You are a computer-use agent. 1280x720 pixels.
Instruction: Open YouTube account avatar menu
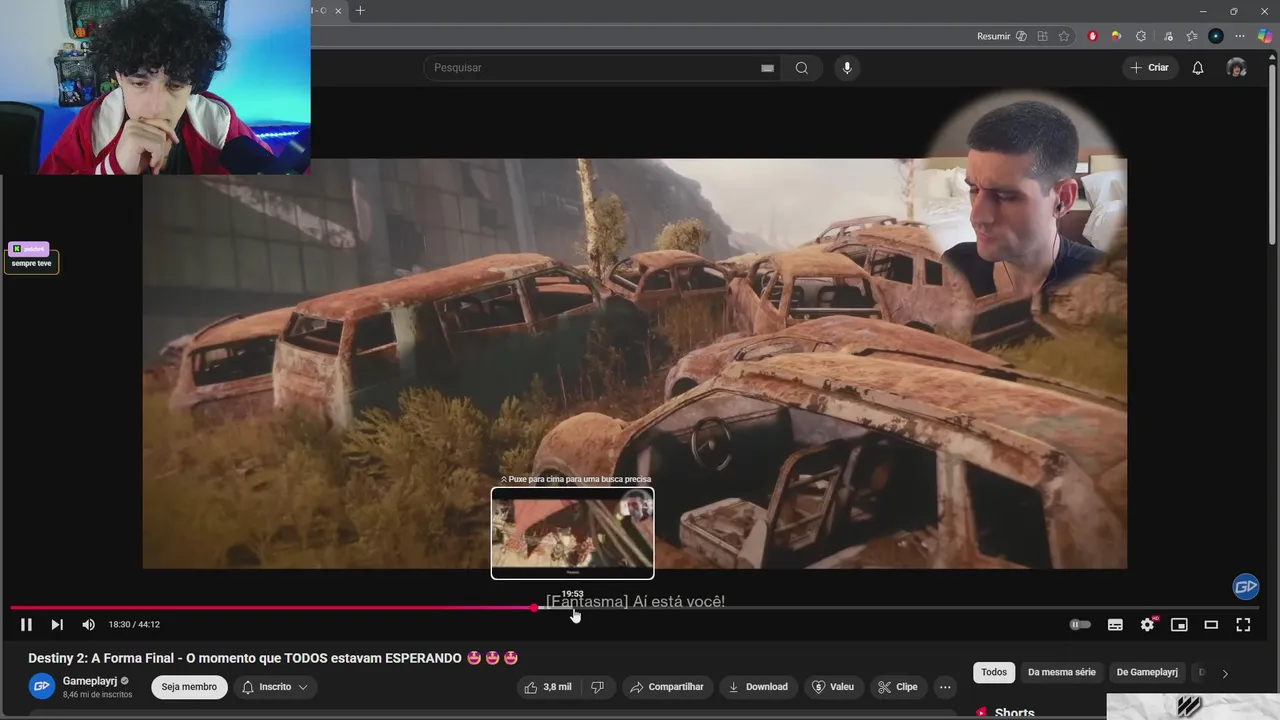coord(1236,68)
